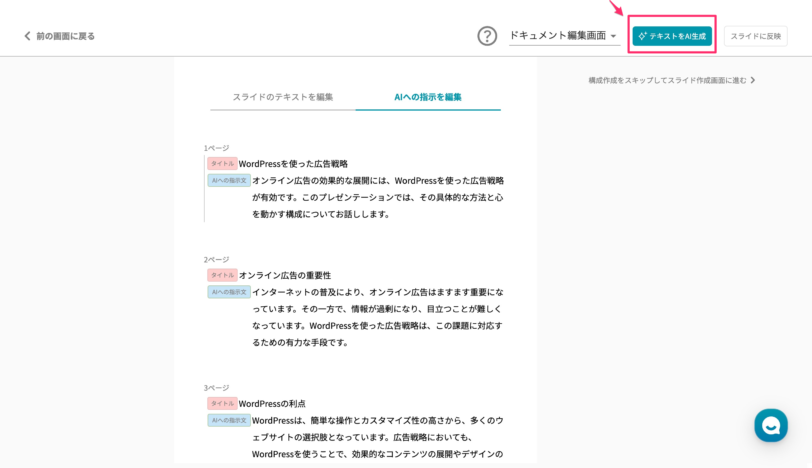Click the タイトル tag on page 2
Viewport: 812px width, 468px height.
click(x=222, y=275)
